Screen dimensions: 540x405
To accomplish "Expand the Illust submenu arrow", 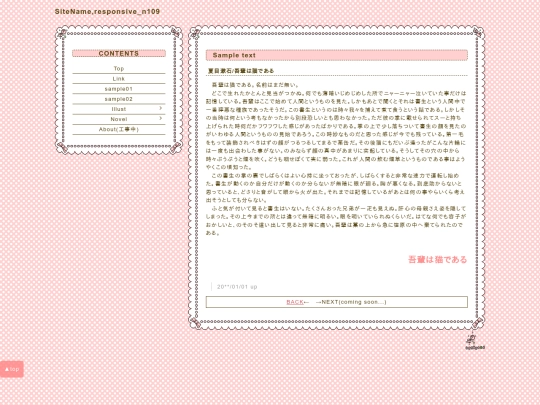I will (x=160, y=108).
